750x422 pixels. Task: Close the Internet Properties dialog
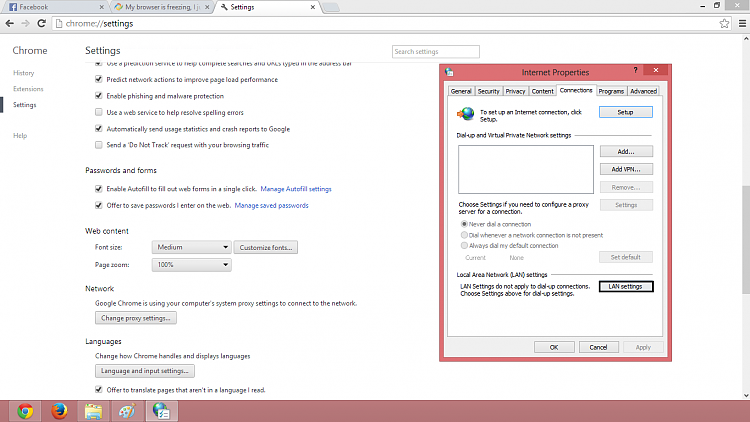click(656, 70)
